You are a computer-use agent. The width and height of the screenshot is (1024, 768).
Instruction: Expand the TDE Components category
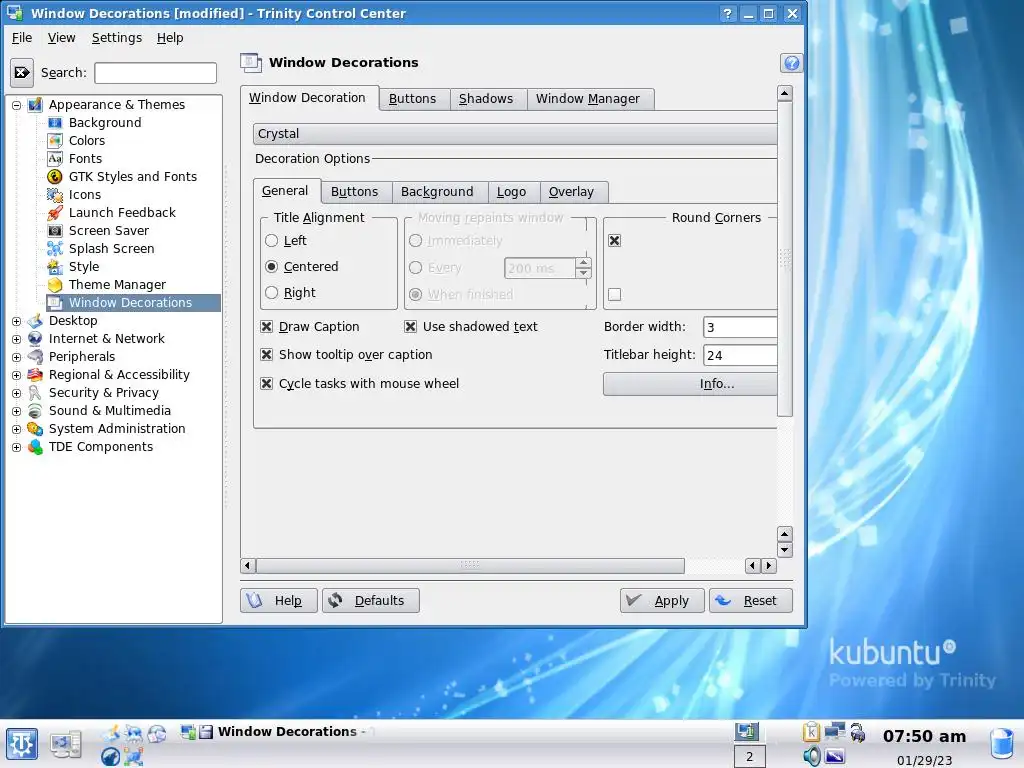tap(16, 447)
